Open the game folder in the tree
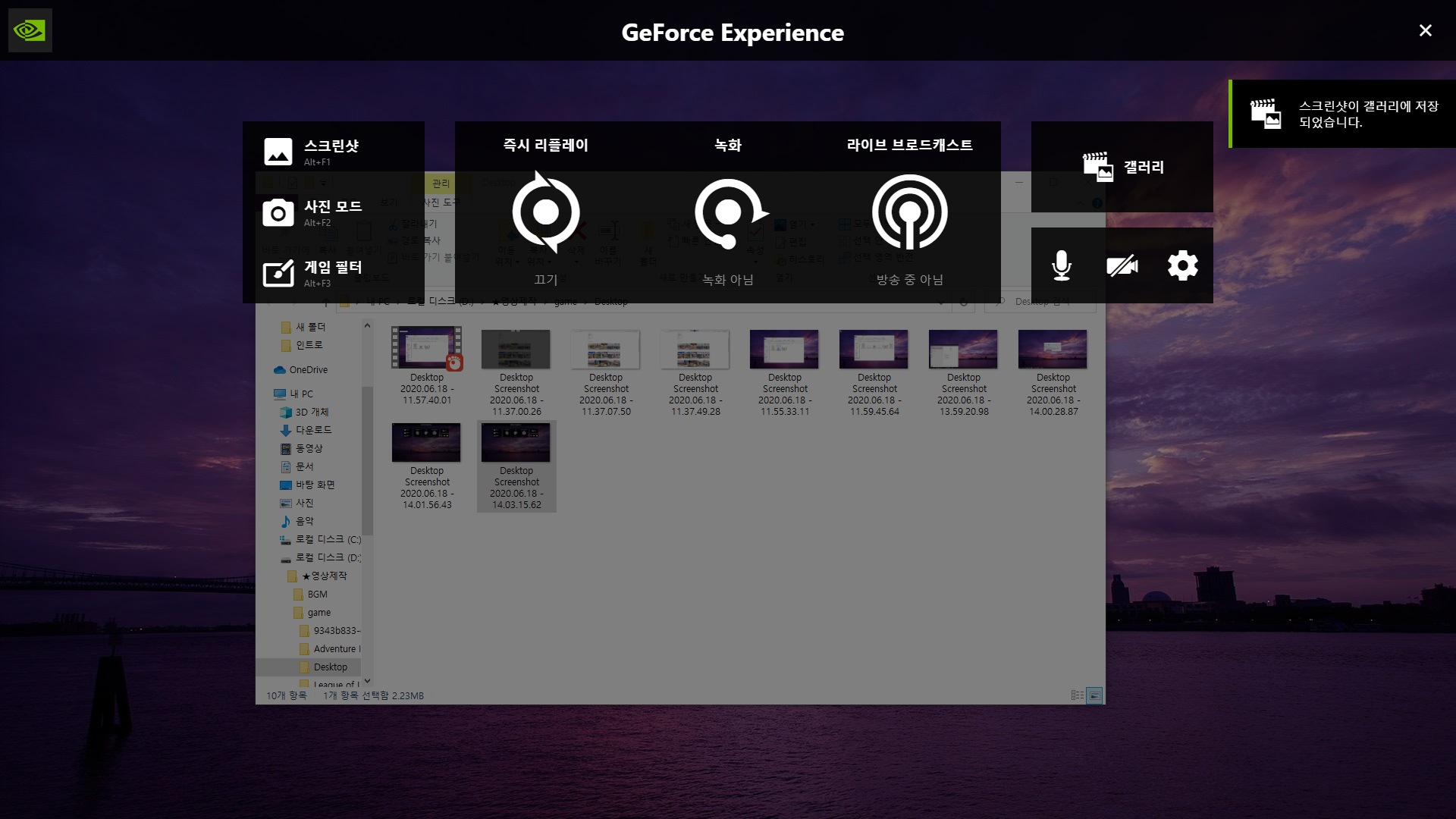Viewport: 1456px width, 819px height. (318, 613)
